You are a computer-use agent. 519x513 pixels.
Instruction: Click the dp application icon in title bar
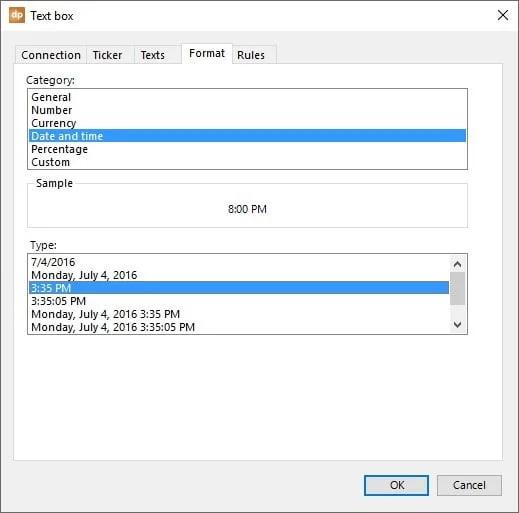click(x=17, y=16)
